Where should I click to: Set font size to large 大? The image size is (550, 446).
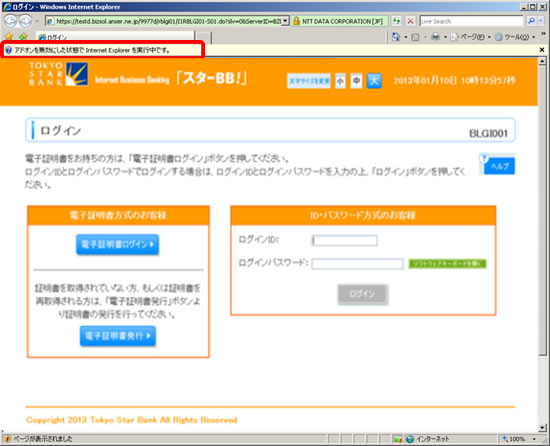click(374, 81)
